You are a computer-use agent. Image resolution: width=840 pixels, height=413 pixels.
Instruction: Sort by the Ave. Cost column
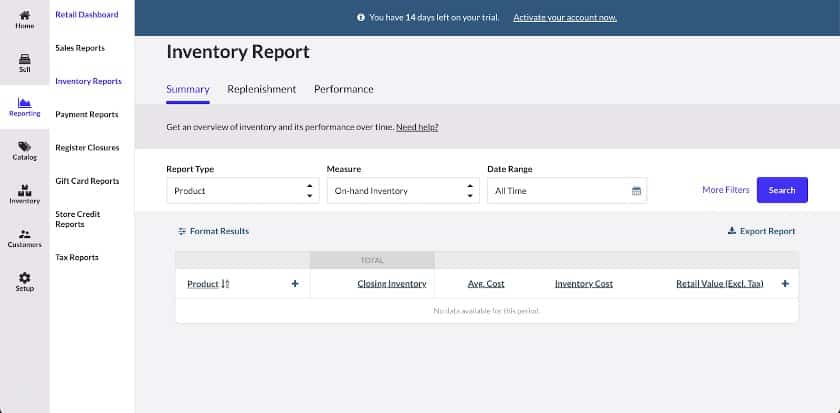coord(486,284)
